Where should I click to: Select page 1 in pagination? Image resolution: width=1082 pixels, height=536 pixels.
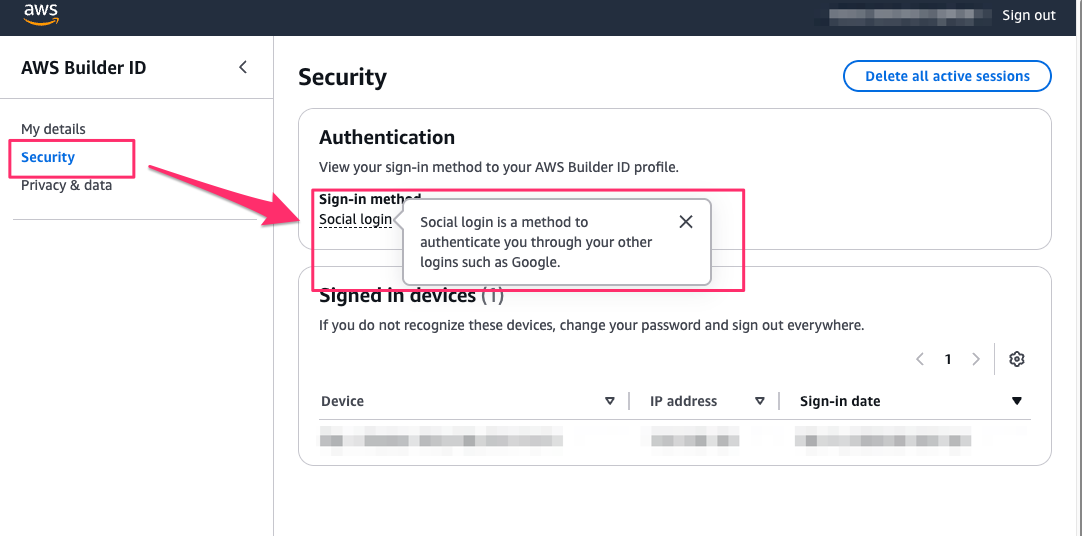tap(948, 360)
